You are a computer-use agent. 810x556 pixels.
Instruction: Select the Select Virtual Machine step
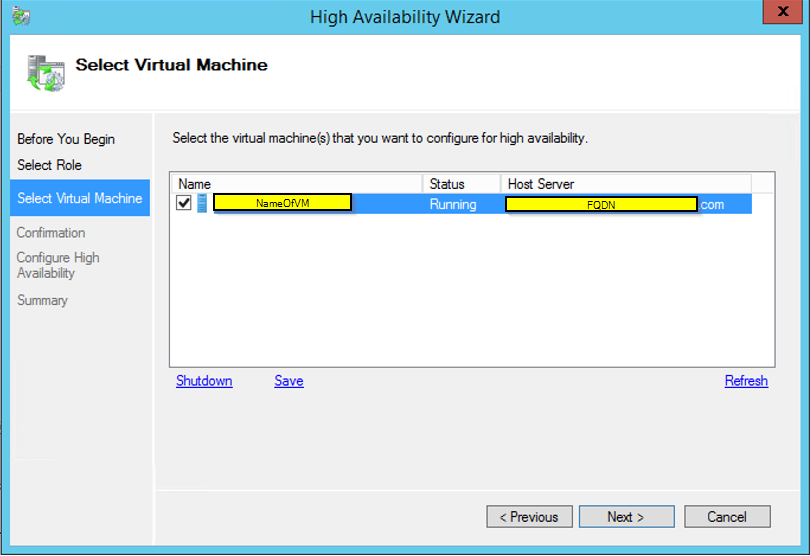[80, 198]
